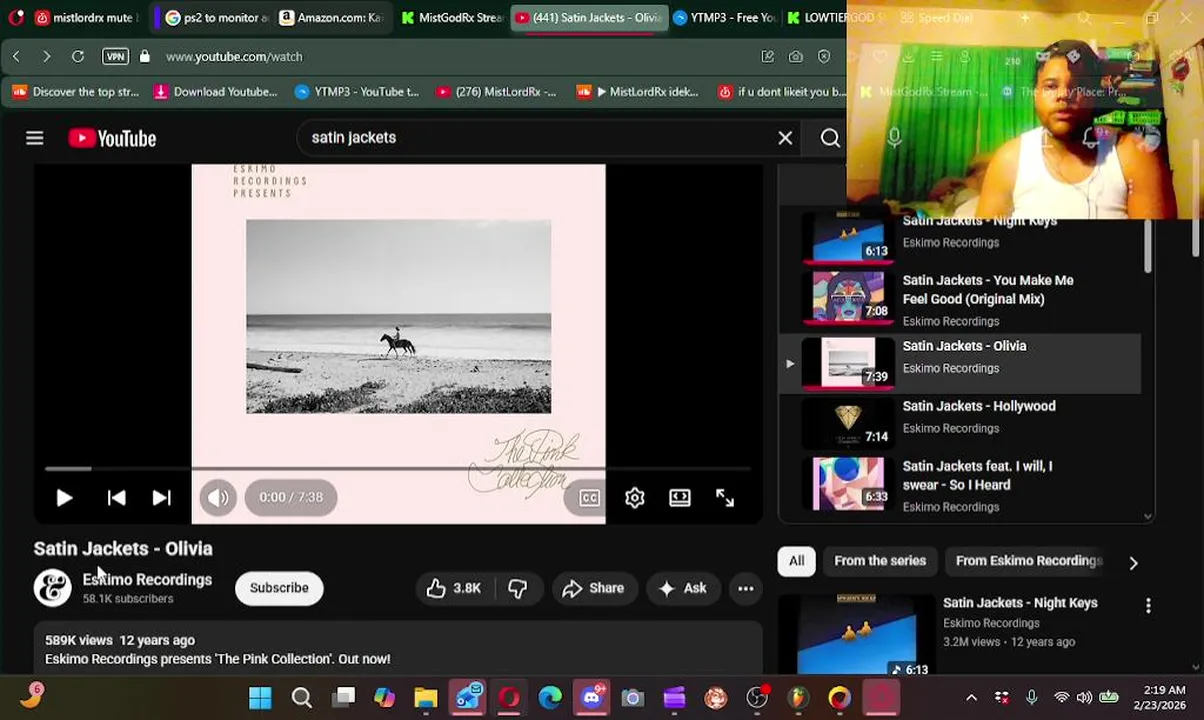Skip to the previous video
1204x720 pixels.
click(116, 497)
